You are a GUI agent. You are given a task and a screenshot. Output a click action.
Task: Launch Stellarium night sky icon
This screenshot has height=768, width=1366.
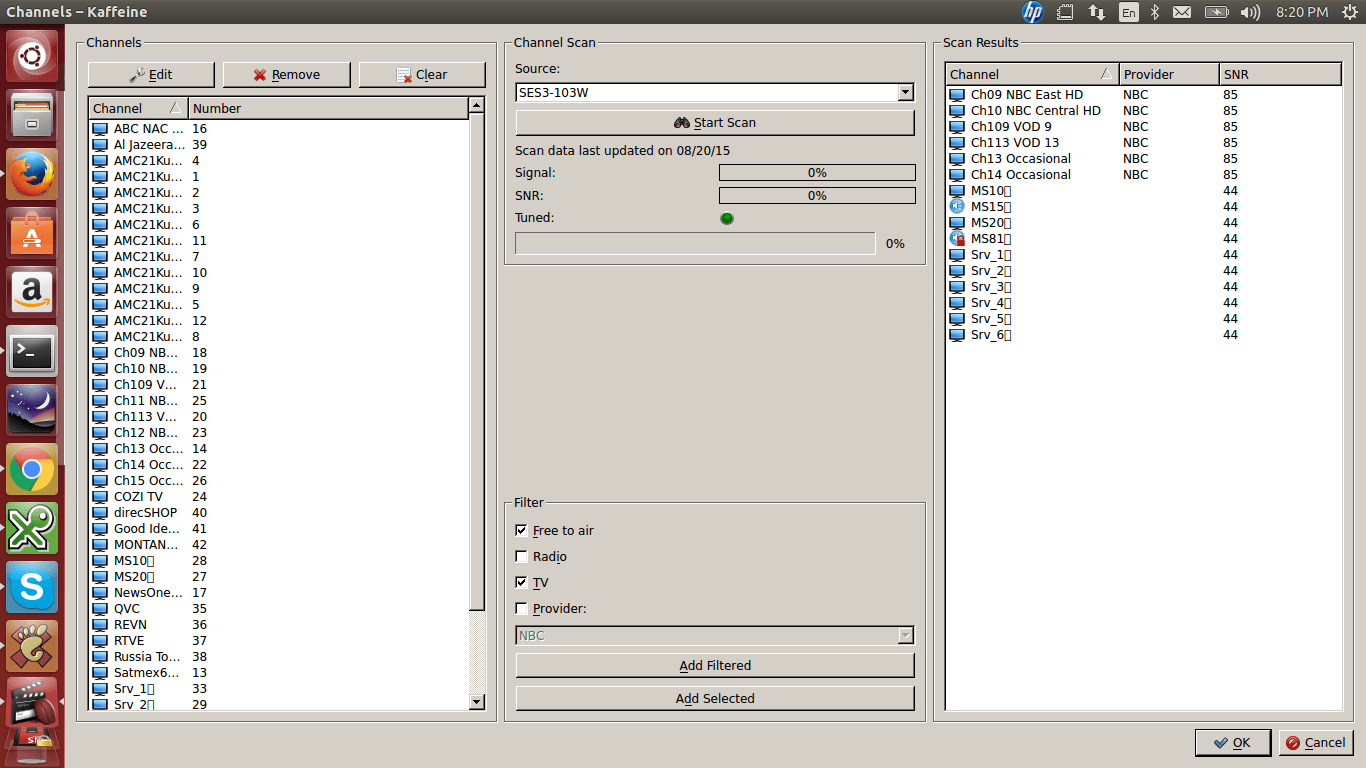click(32, 410)
